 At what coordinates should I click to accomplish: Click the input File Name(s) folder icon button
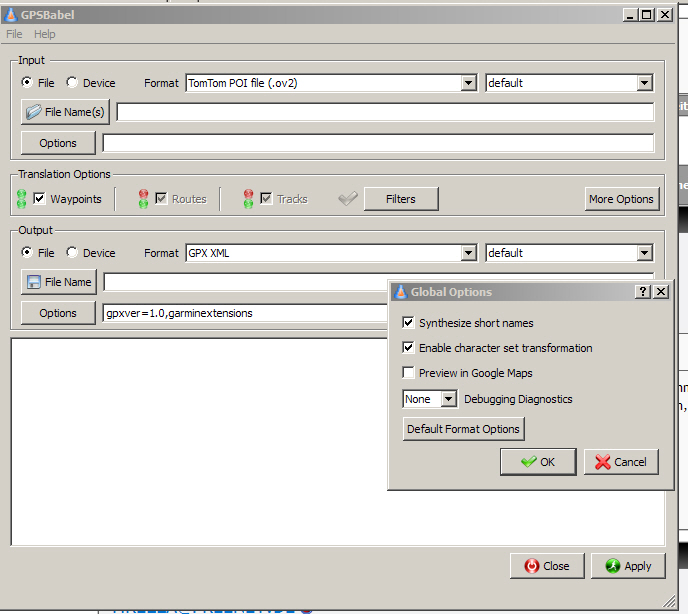tap(65, 112)
